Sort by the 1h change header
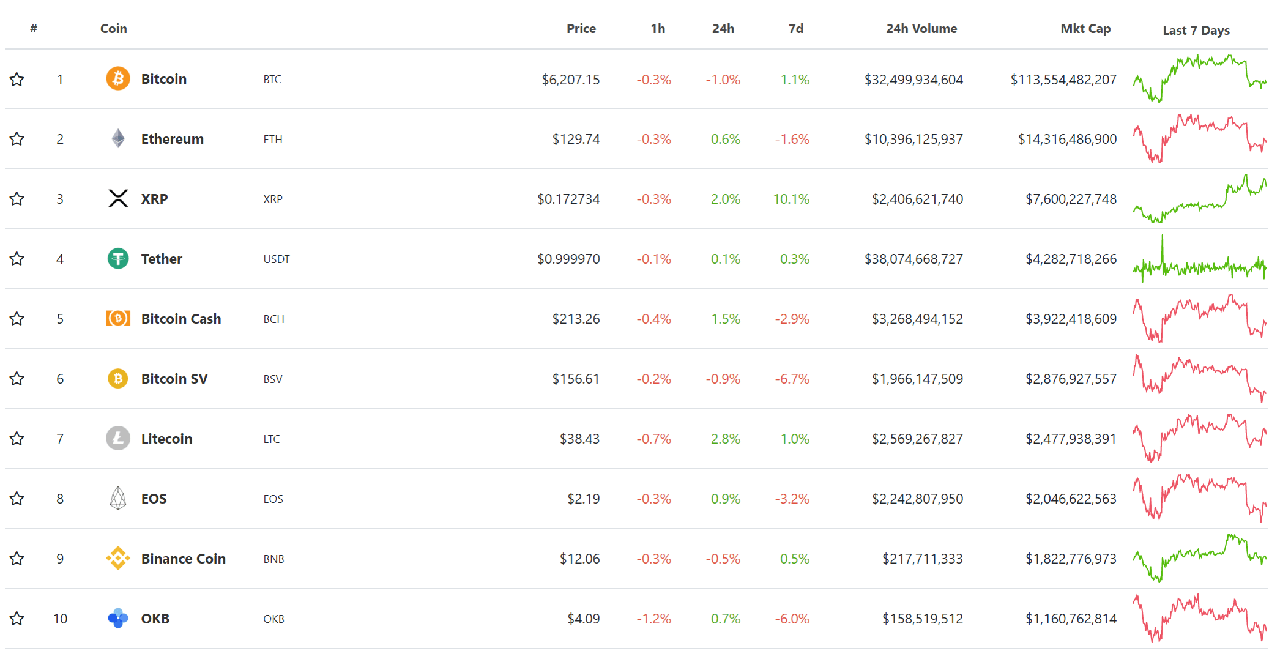1280x651 pixels. [658, 28]
